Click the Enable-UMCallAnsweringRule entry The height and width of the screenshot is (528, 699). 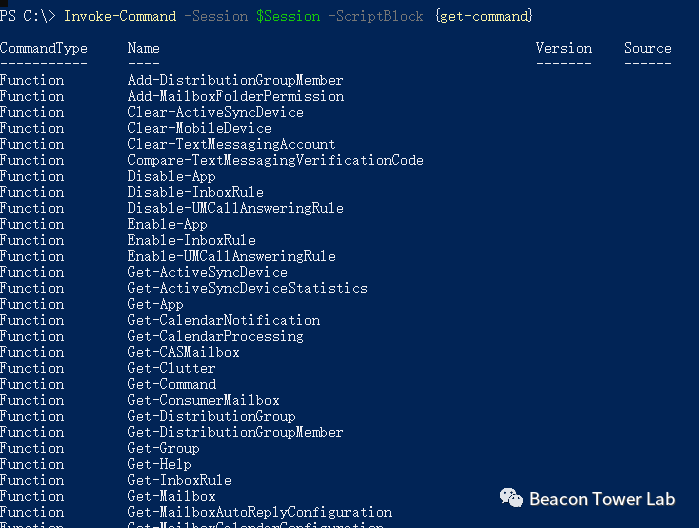pos(231,256)
